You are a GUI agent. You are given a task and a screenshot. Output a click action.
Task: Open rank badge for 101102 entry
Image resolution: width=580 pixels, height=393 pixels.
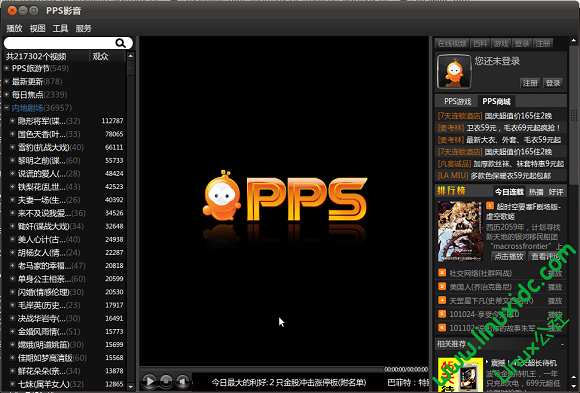click(x=442, y=328)
